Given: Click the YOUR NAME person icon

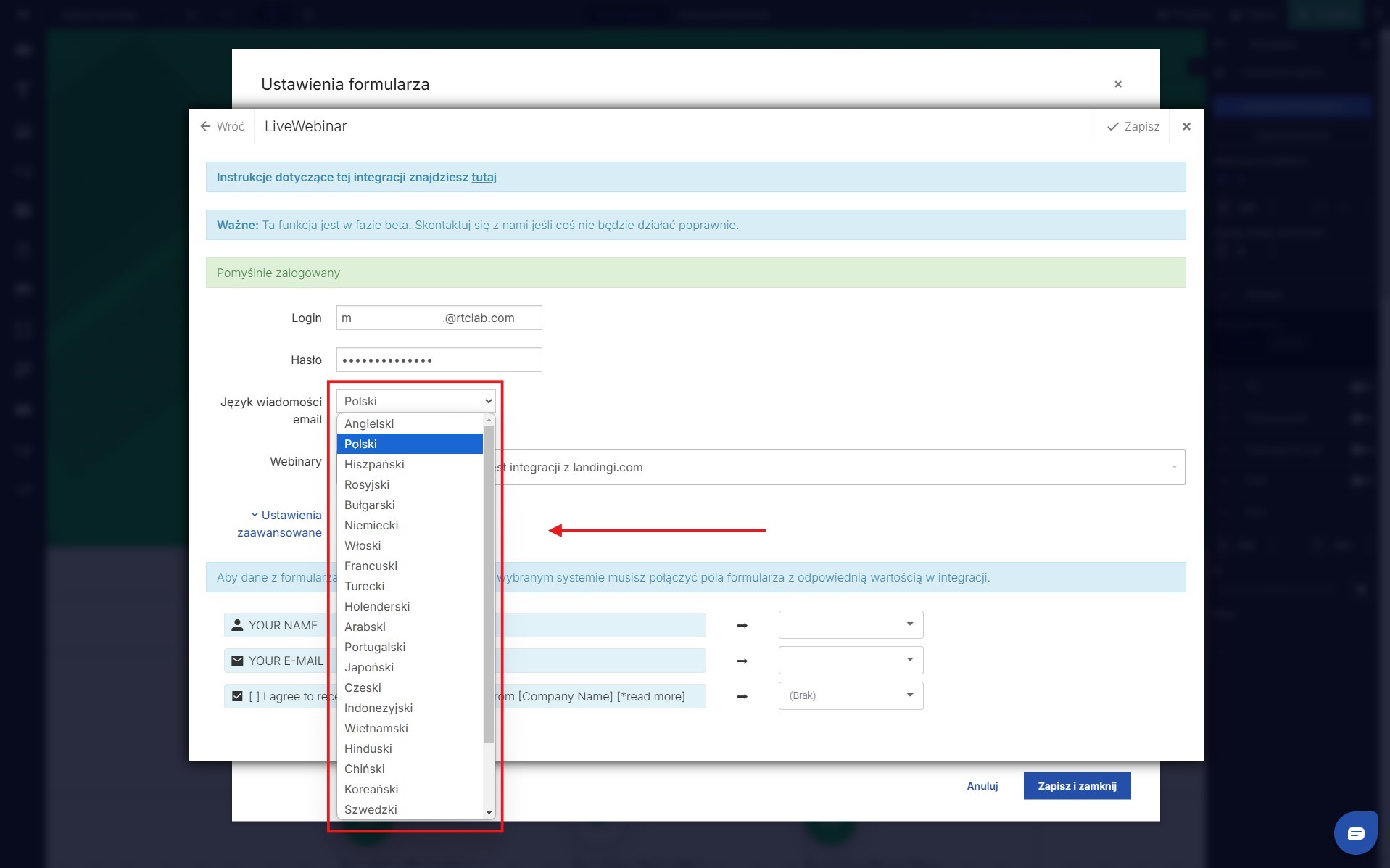Looking at the screenshot, I should click(237, 625).
